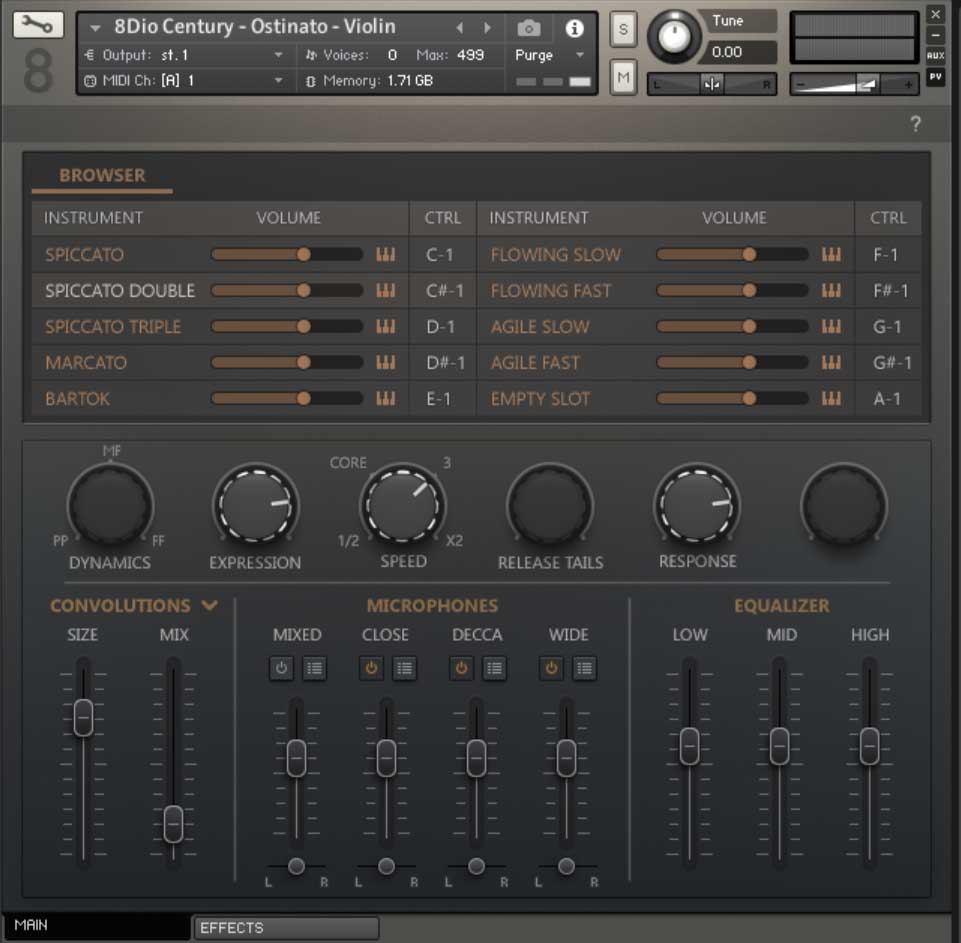Expand the CONVOLUTIONS chevron
This screenshot has height=943, width=961.
(x=210, y=605)
